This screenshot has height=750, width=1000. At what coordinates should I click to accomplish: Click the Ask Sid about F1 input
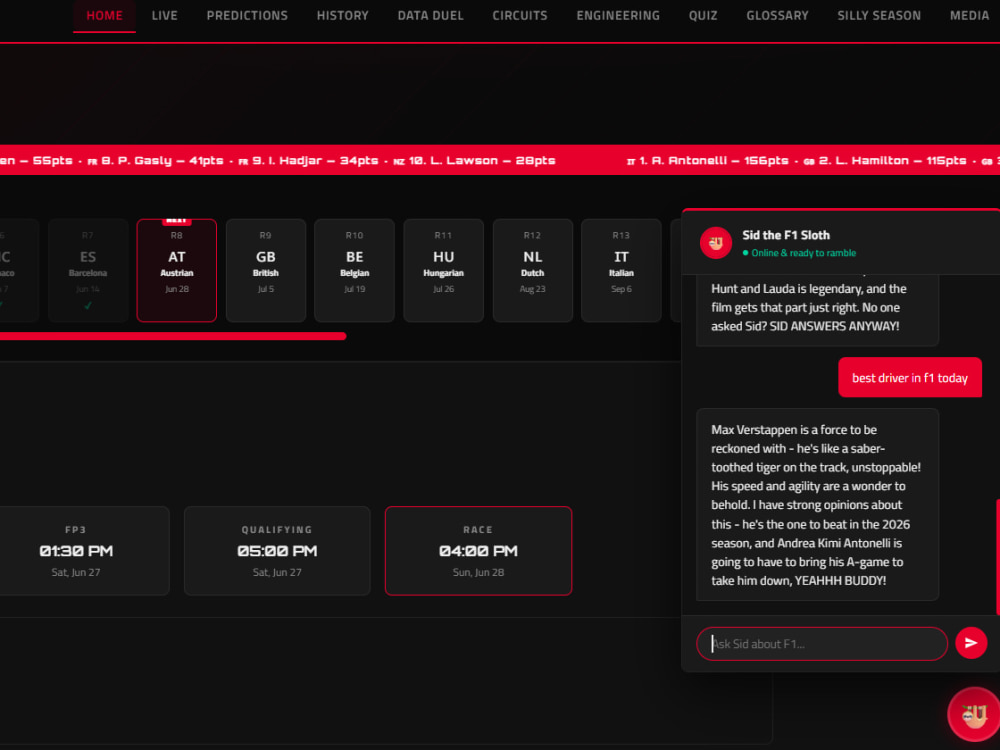click(821, 643)
